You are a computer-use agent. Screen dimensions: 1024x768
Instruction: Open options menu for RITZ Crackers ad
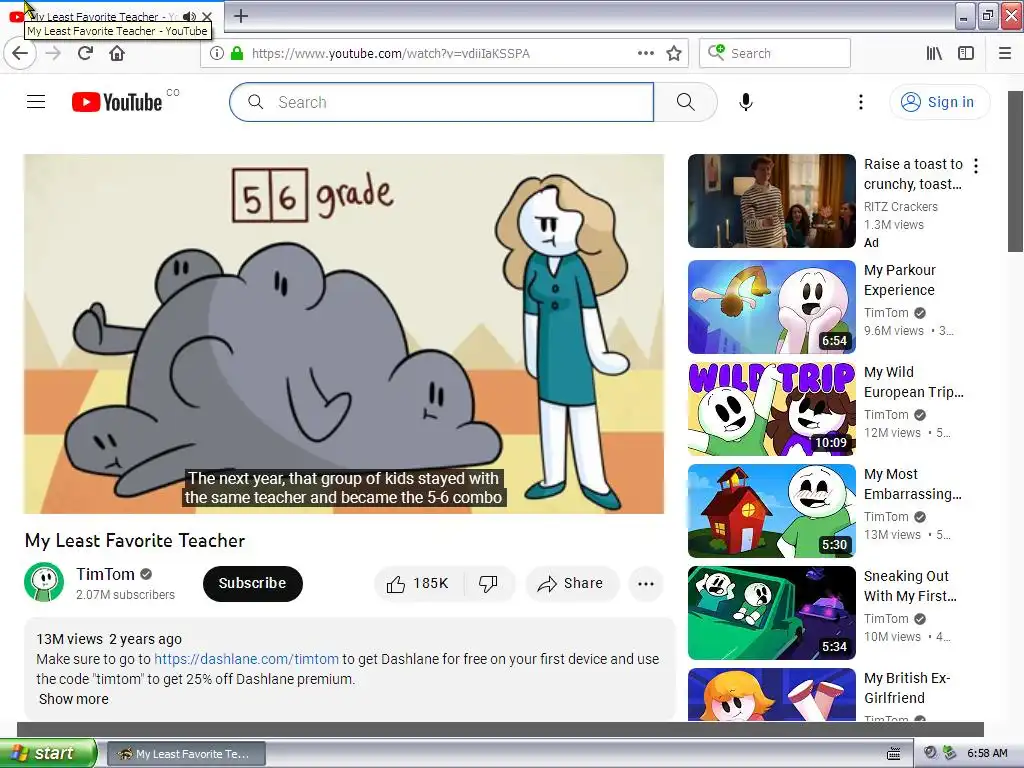(x=976, y=166)
